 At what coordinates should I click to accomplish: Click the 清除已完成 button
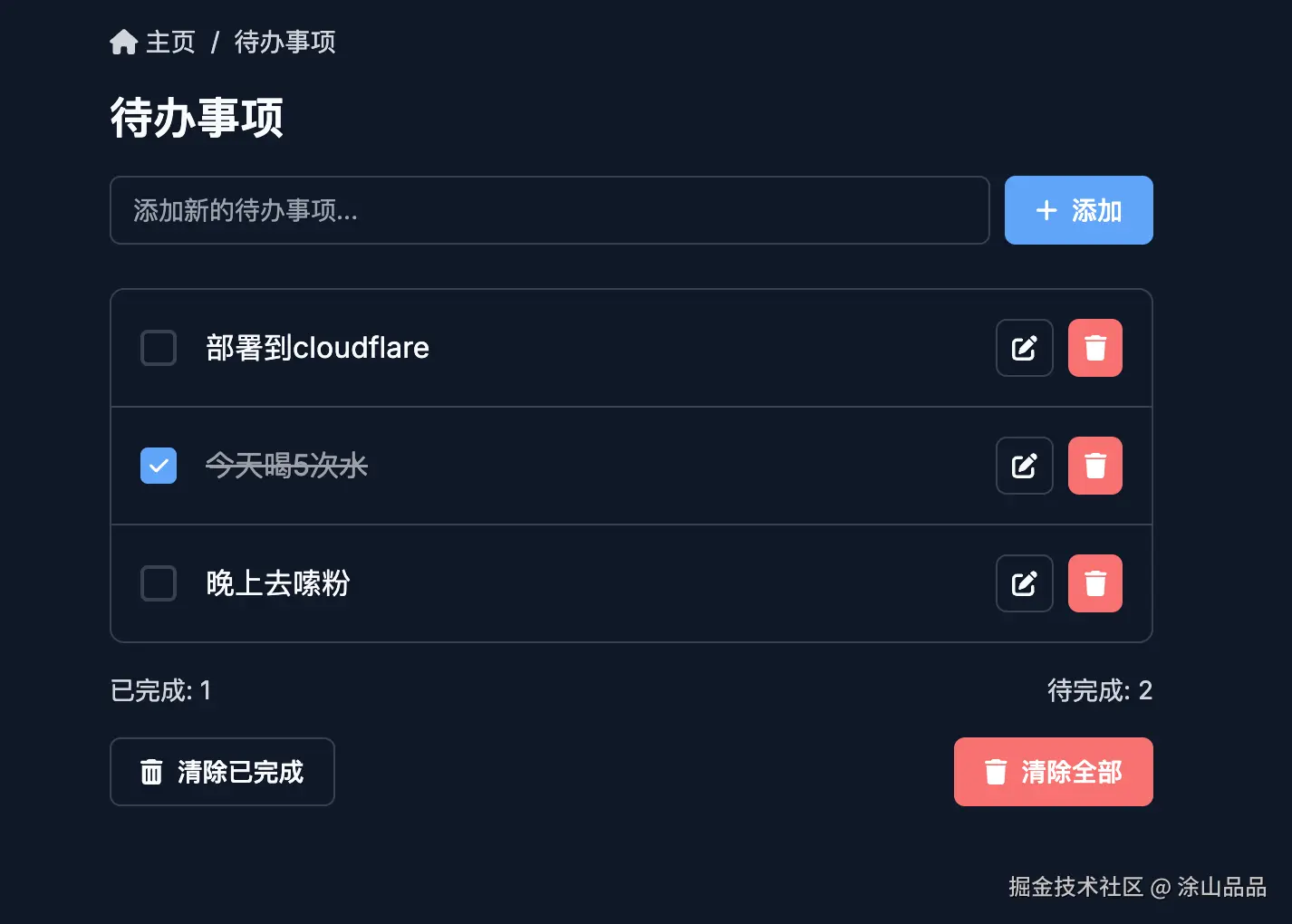222,772
